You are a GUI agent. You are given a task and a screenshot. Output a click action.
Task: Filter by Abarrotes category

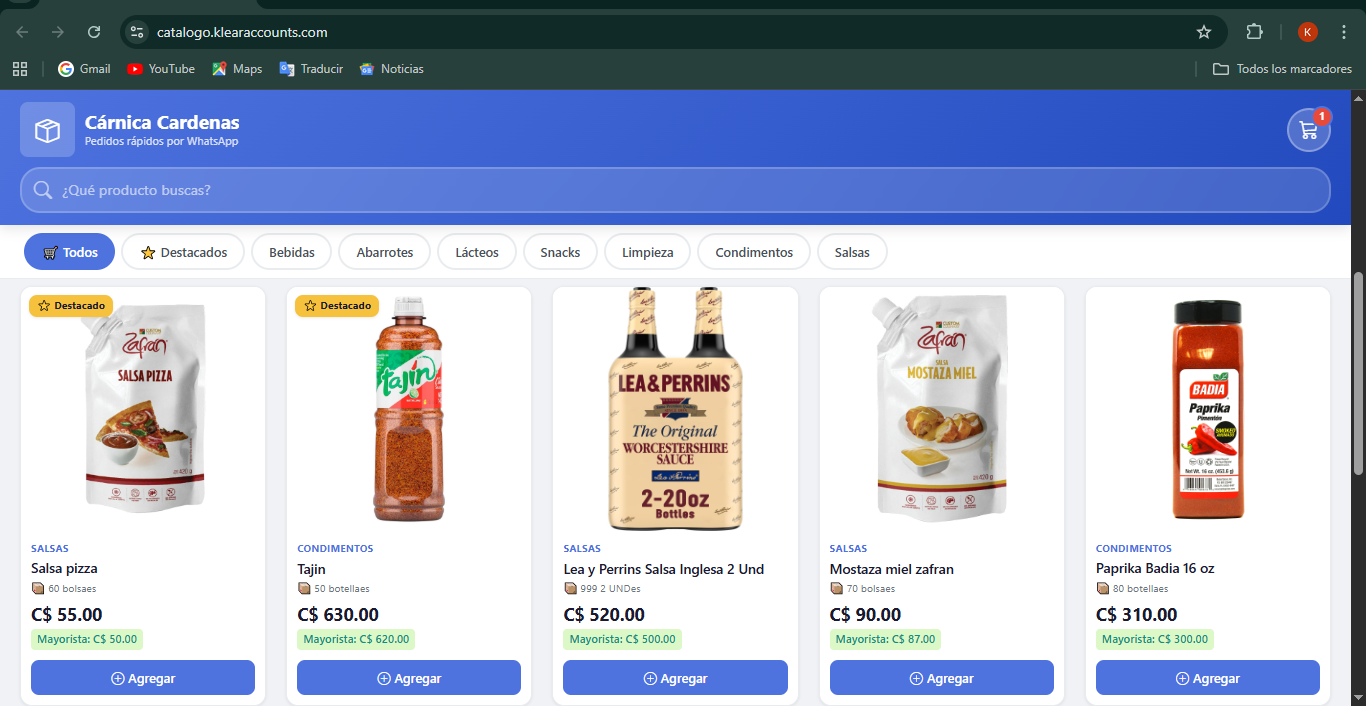coord(385,252)
